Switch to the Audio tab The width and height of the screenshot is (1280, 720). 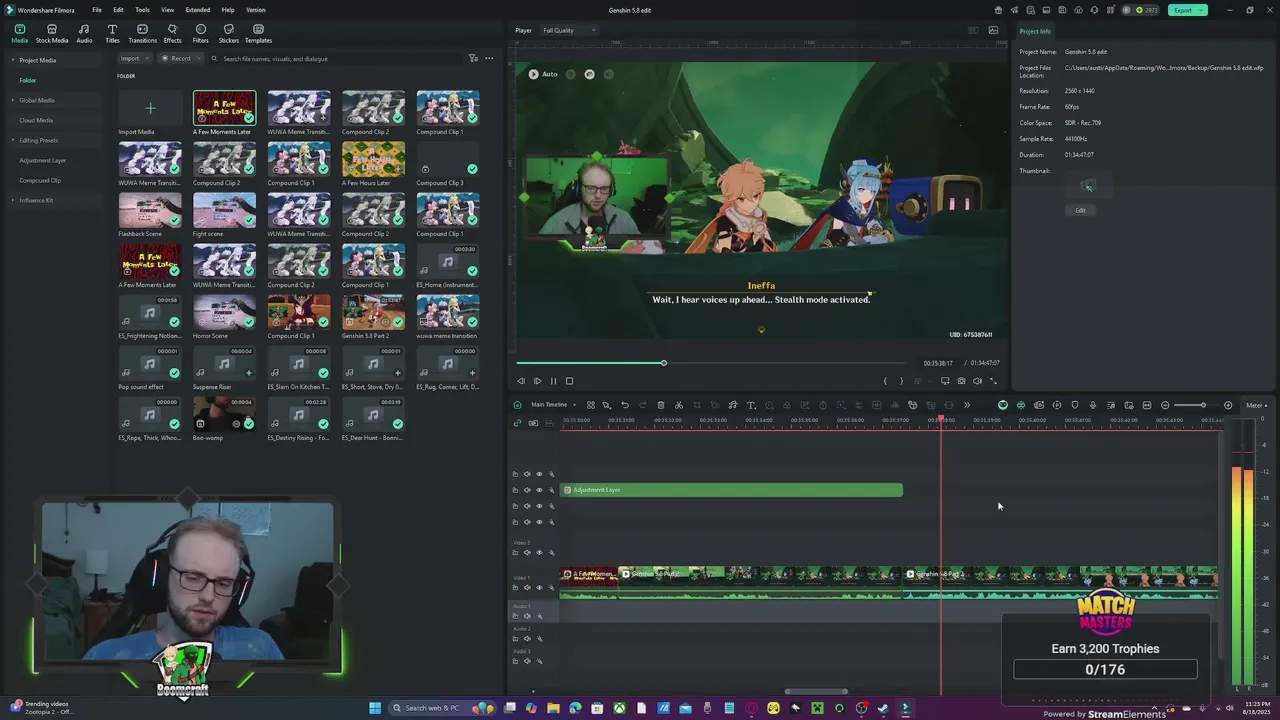click(x=84, y=34)
